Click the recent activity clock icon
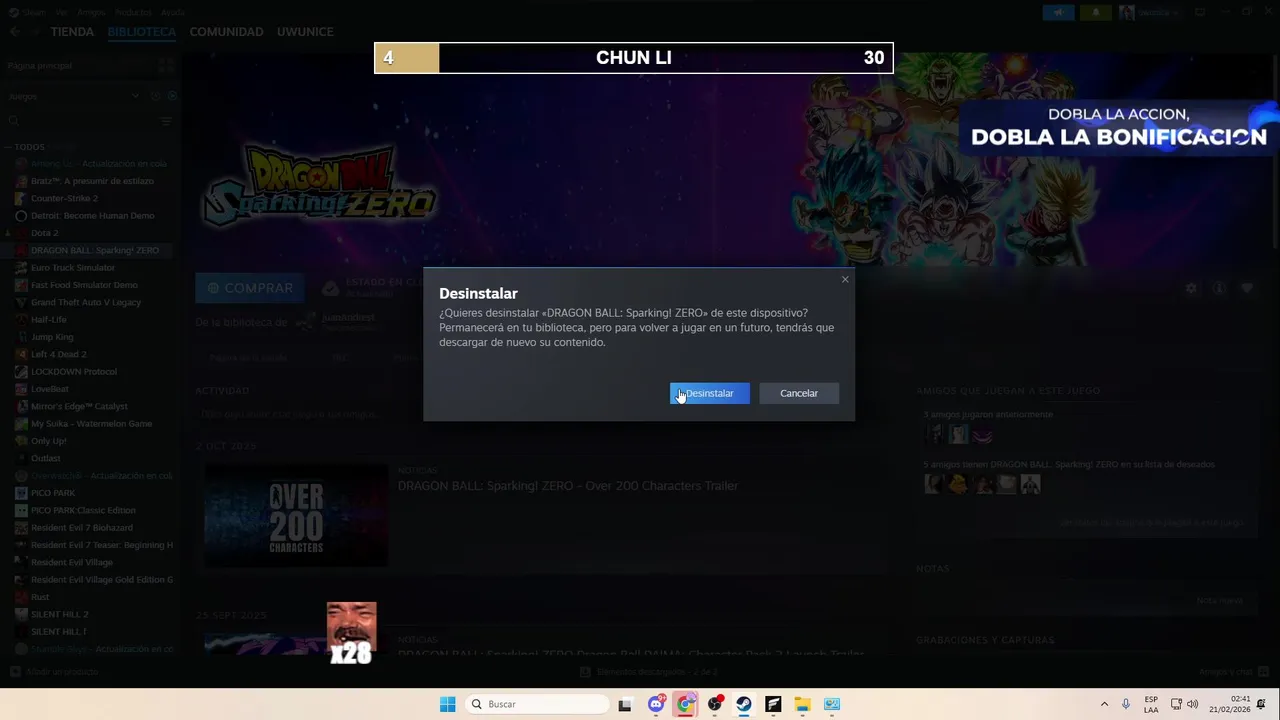The width and height of the screenshot is (1280, 720). pyautogui.click(x=156, y=96)
